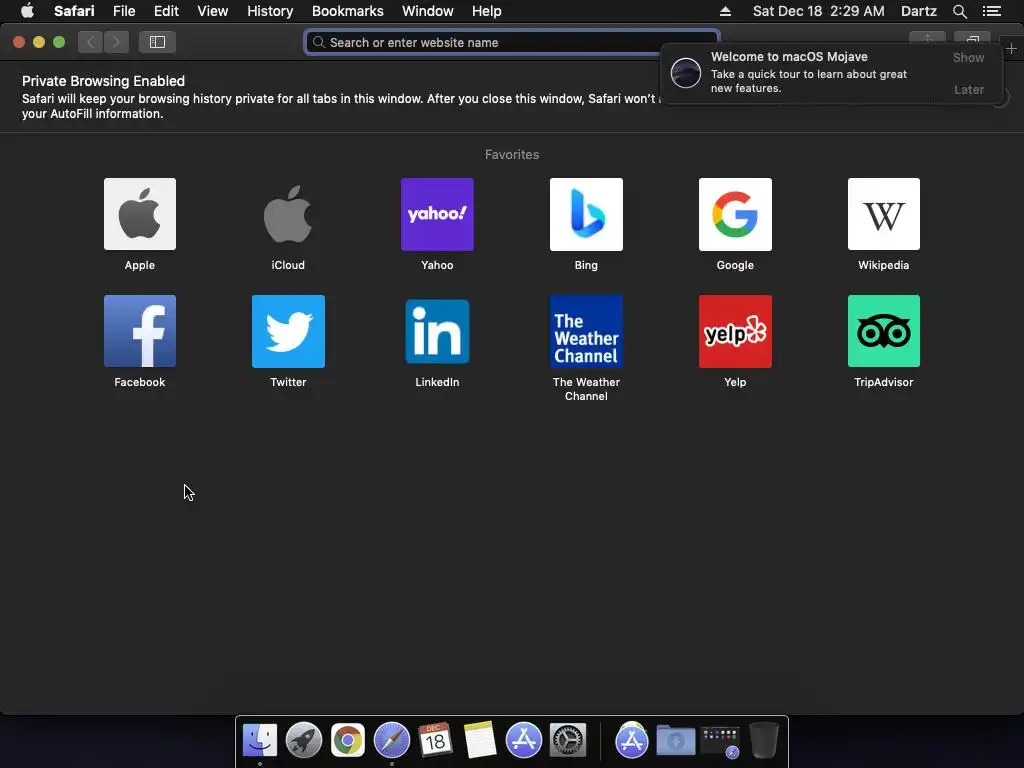Open Google Chrome from the Dock
The image size is (1024, 768).
(x=347, y=741)
